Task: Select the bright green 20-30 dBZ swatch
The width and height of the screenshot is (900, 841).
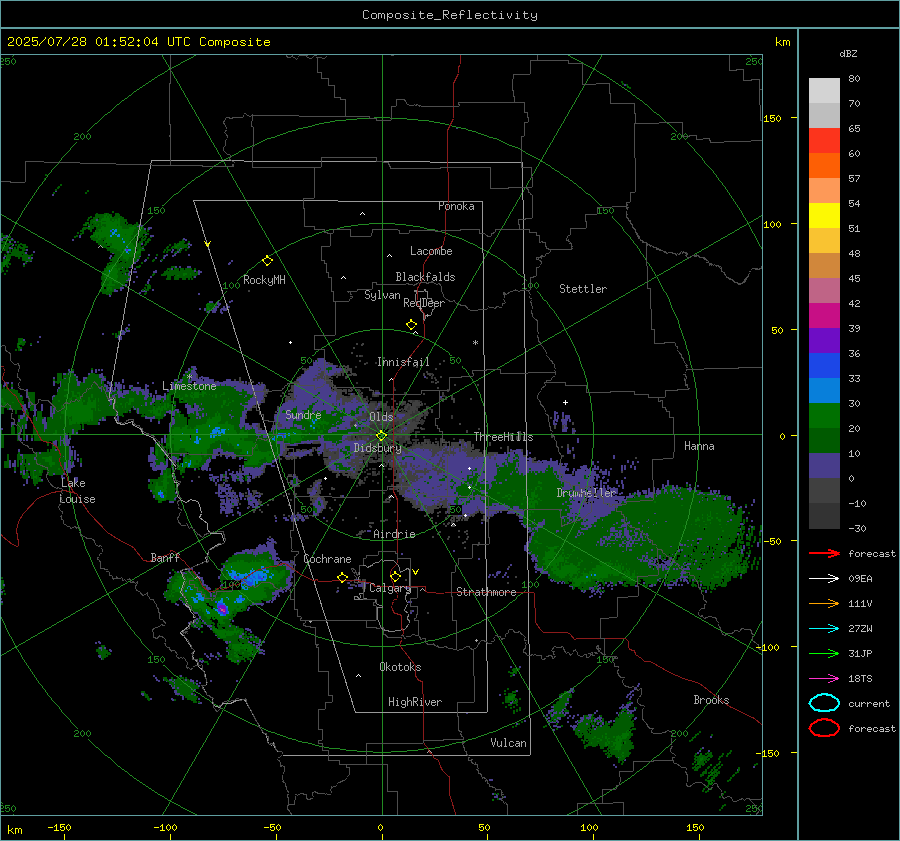Action: (824, 416)
